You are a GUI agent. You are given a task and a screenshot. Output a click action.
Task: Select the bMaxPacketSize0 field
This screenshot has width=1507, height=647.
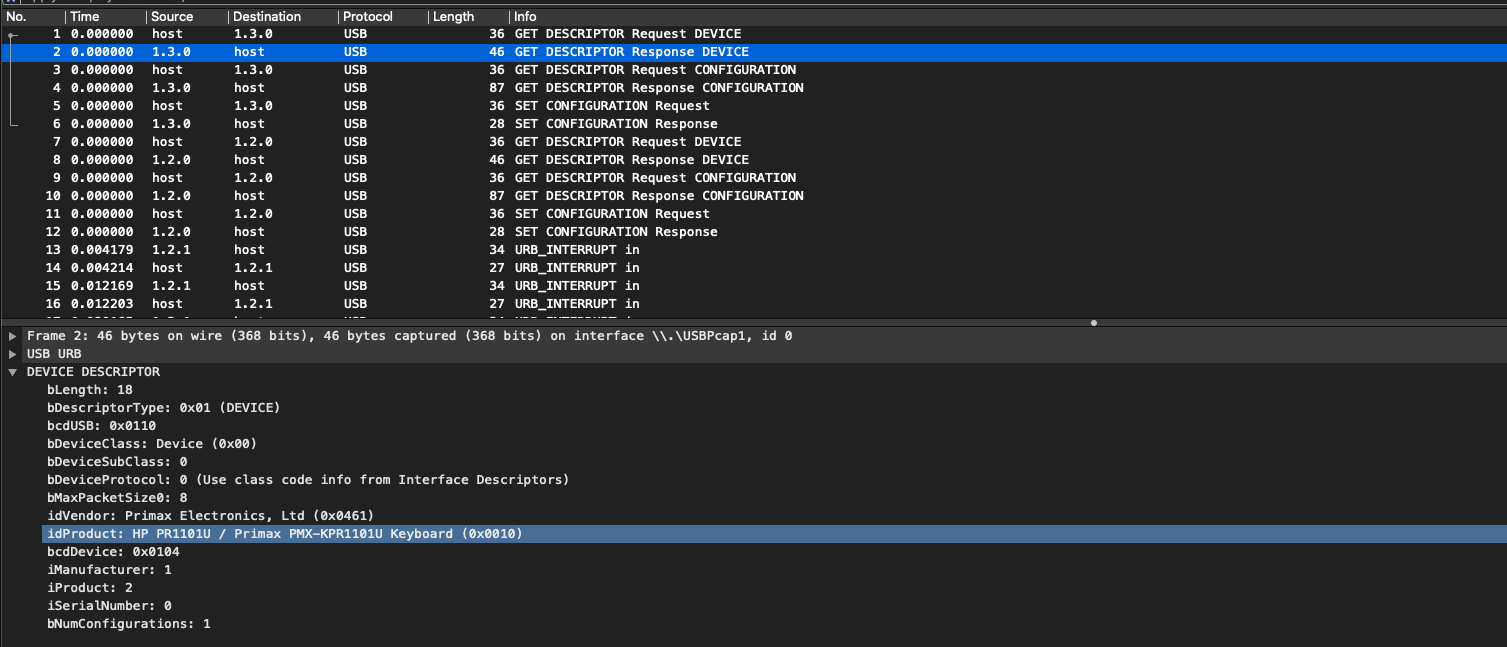click(x=117, y=498)
